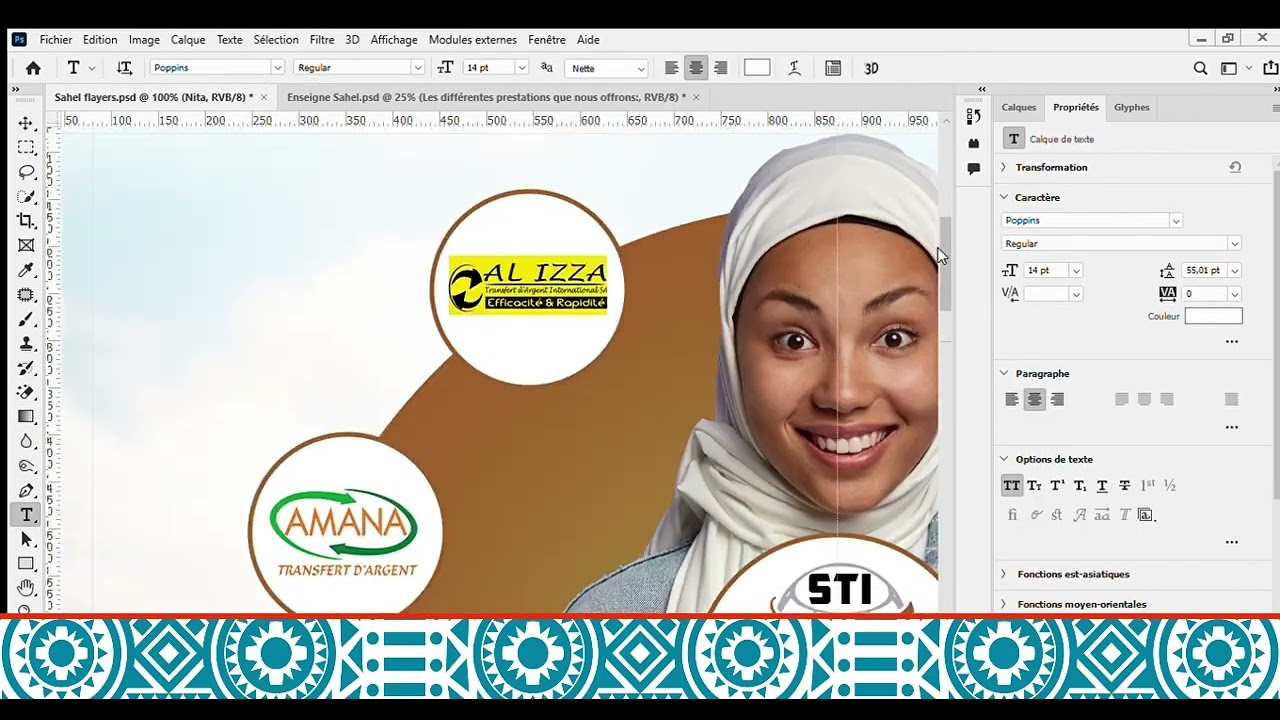Click Couleur swatch in Properties panel

pos(1214,316)
